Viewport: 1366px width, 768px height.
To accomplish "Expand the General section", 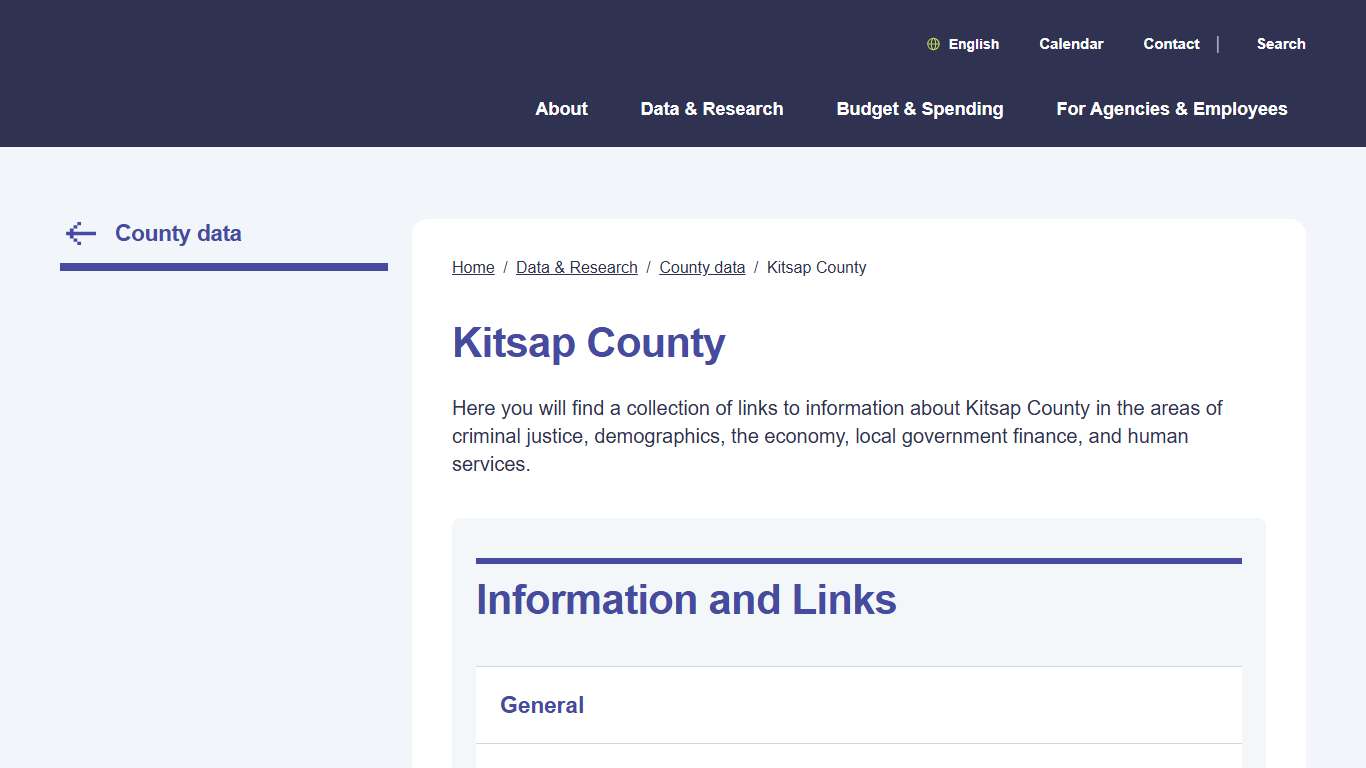I will pyautogui.click(x=542, y=705).
